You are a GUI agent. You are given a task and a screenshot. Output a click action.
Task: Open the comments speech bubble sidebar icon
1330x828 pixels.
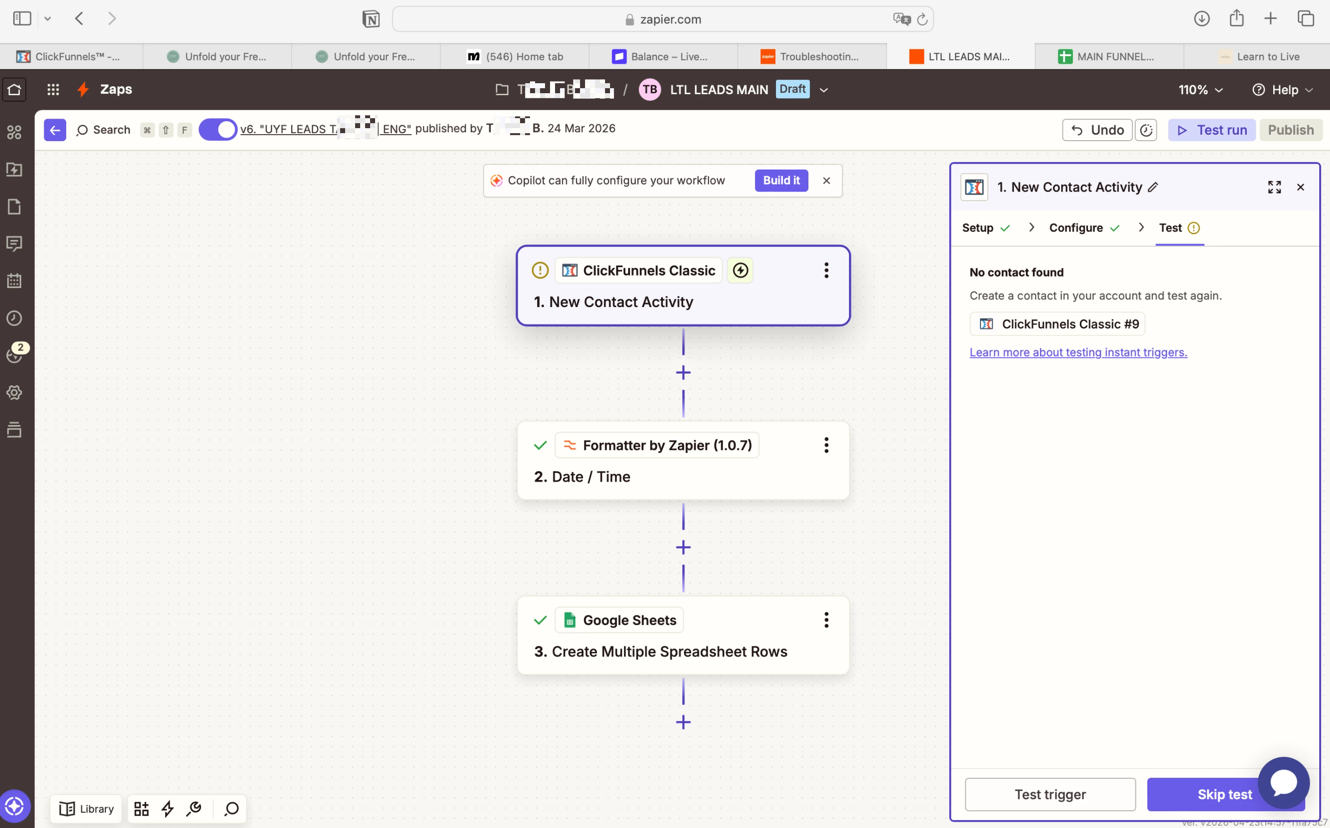point(14,244)
